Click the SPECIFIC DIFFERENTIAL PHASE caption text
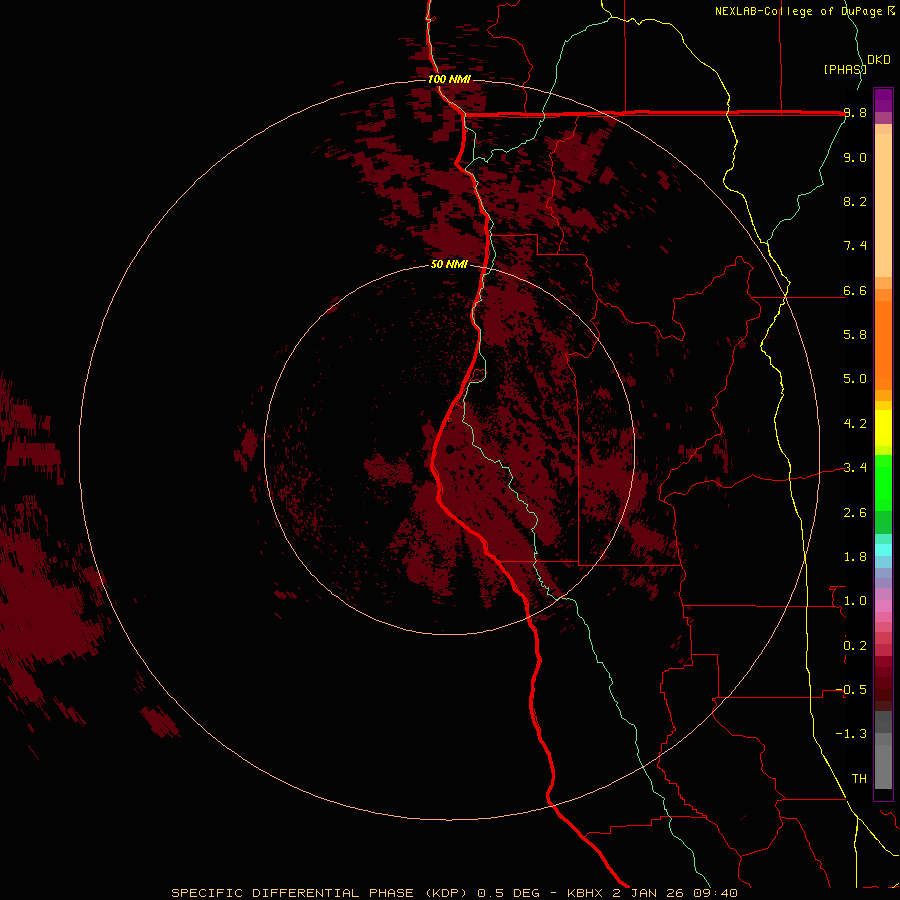This screenshot has height=900, width=900. click(292, 893)
